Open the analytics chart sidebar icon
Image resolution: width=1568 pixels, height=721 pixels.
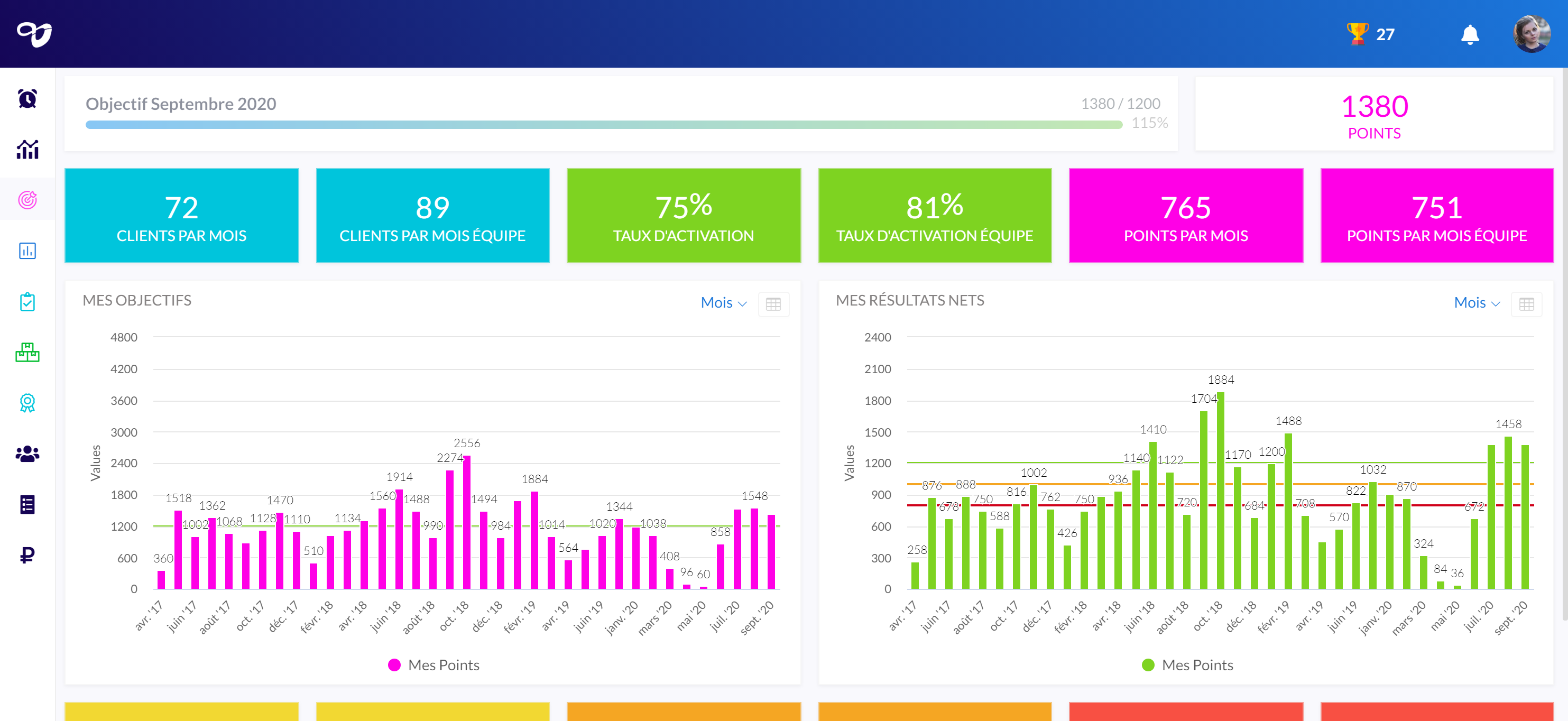(x=27, y=149)
